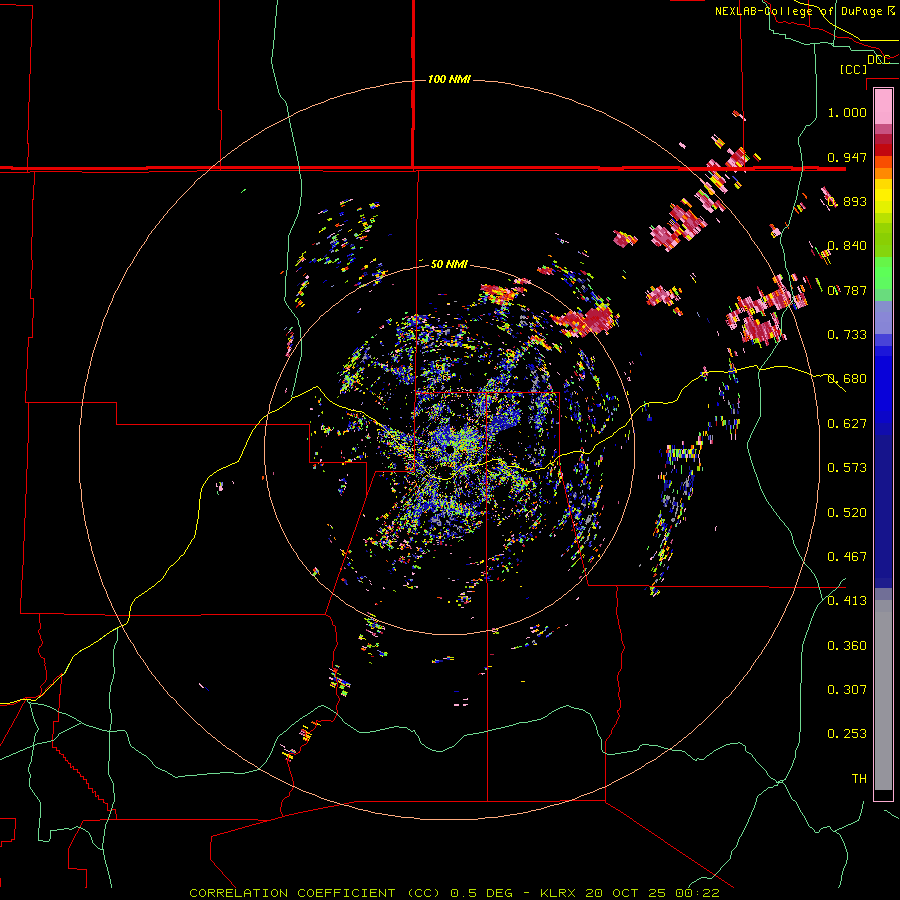Click the [CC] legend title
The height and width of the screenshot is (900, 900).
coord(854,69)
